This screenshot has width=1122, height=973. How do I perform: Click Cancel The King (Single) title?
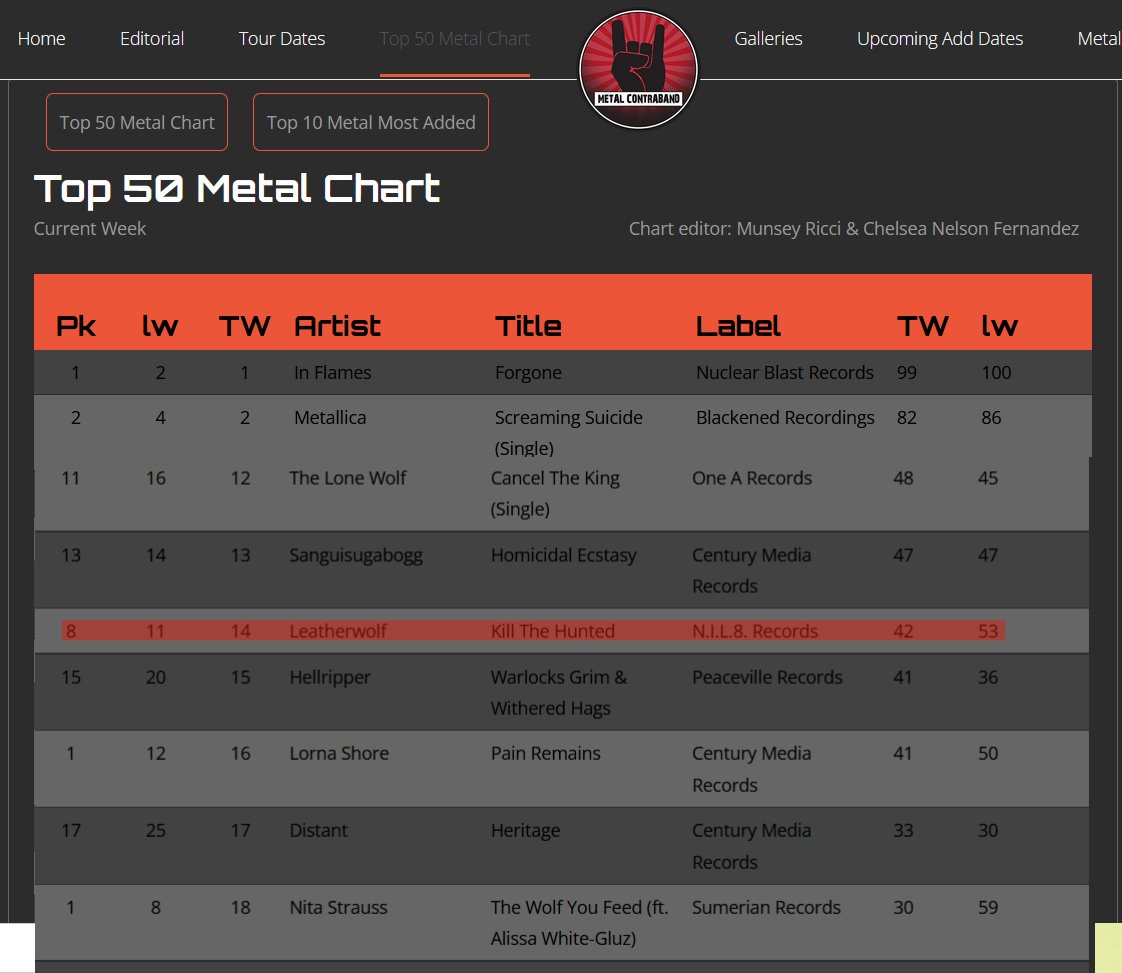click(555, 494)
